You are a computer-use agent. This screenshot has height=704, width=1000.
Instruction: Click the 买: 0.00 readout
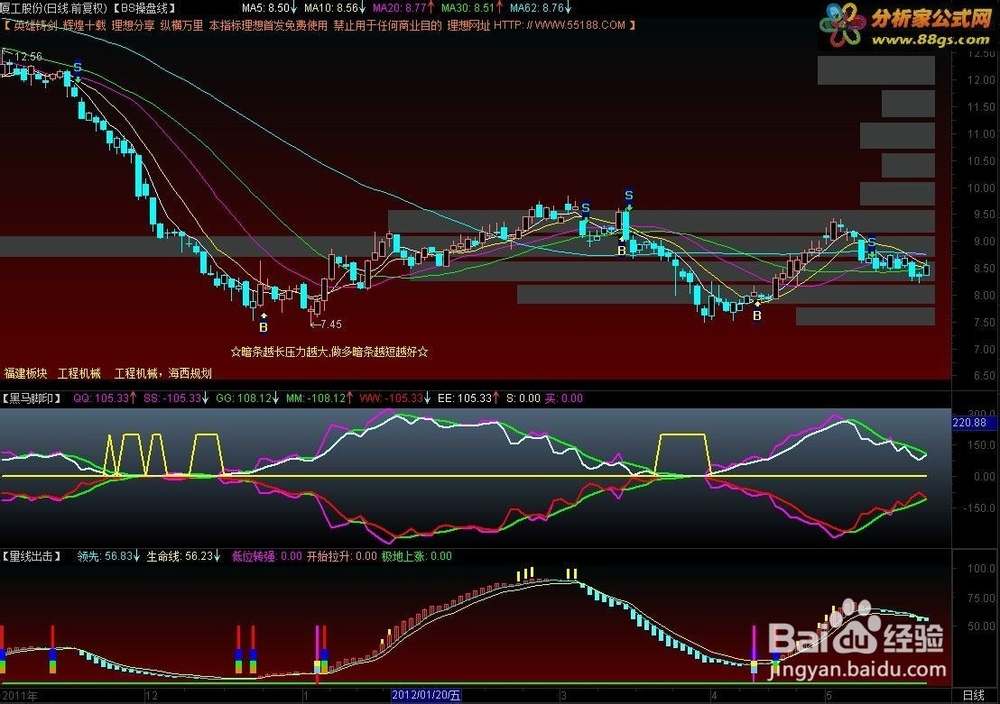[564, 399]
